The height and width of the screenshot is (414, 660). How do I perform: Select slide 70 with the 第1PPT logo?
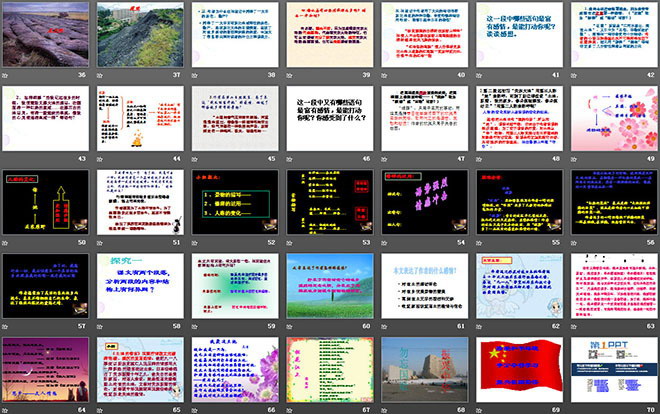(x=614, y=369)
